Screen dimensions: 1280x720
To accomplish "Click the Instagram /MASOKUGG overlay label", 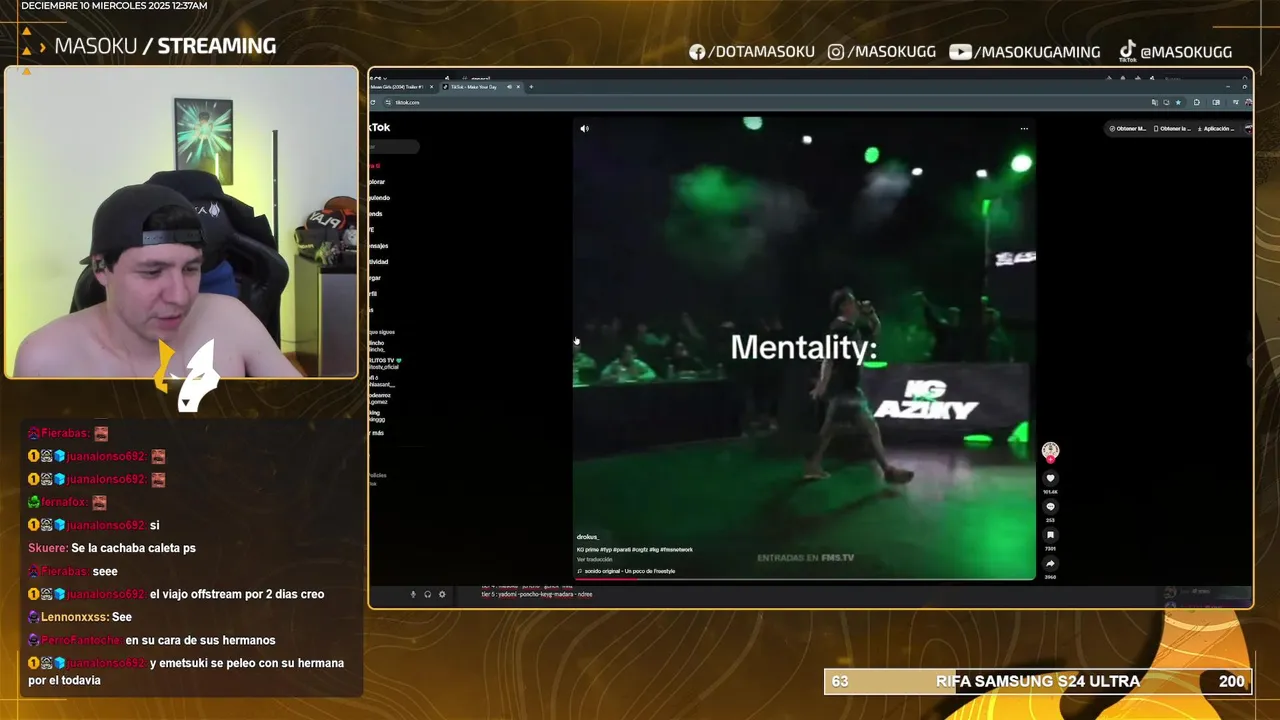I will click(x=880, y=52).
